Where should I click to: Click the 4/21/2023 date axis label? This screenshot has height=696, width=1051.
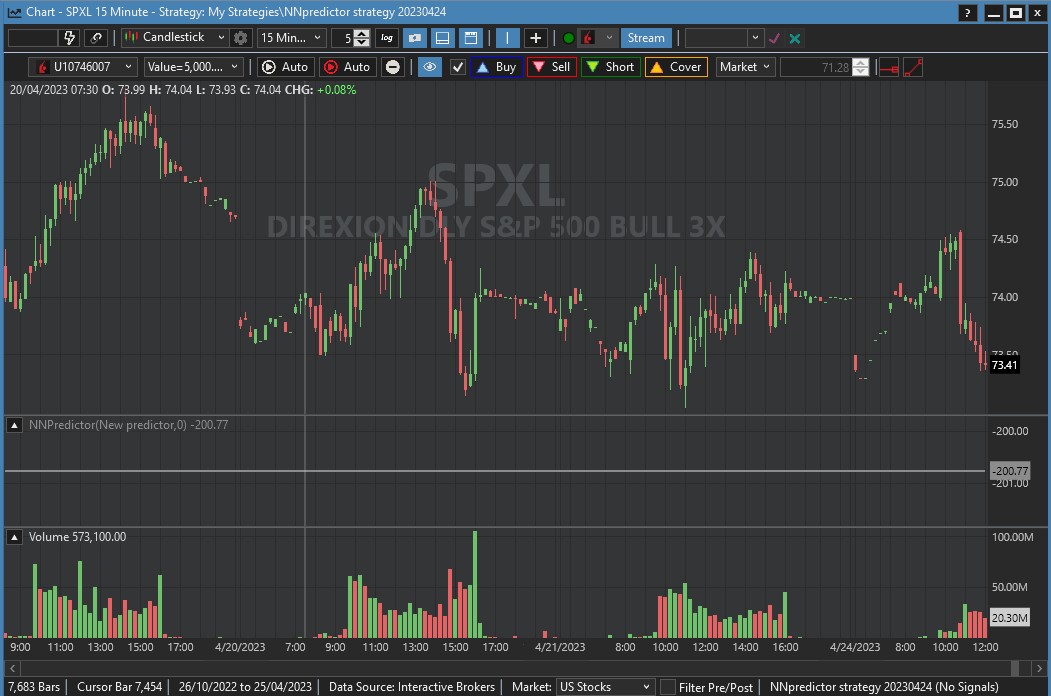[x=560, y=647]
